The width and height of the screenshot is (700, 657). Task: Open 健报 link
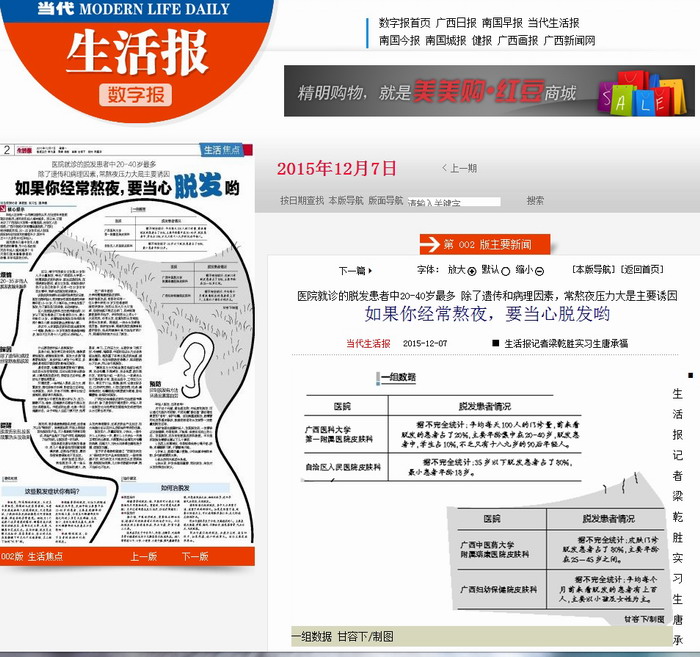point(482,41)
